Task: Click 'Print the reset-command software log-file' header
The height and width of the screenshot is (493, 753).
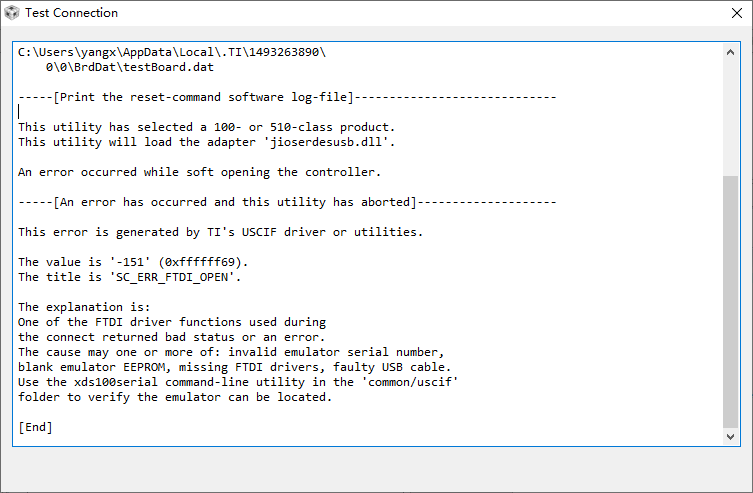Action: [x=203, y=97]
